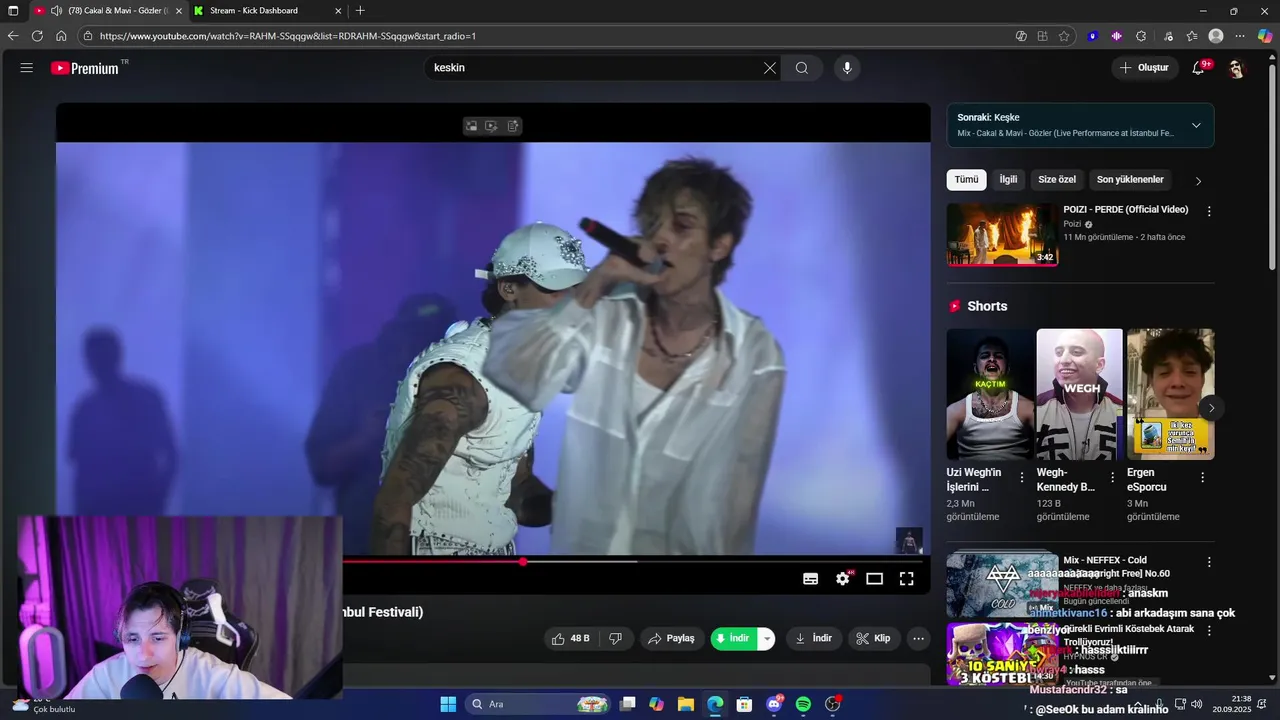Select the Tümü filter chip
The image size is (1280, 720).
point(966,180)
